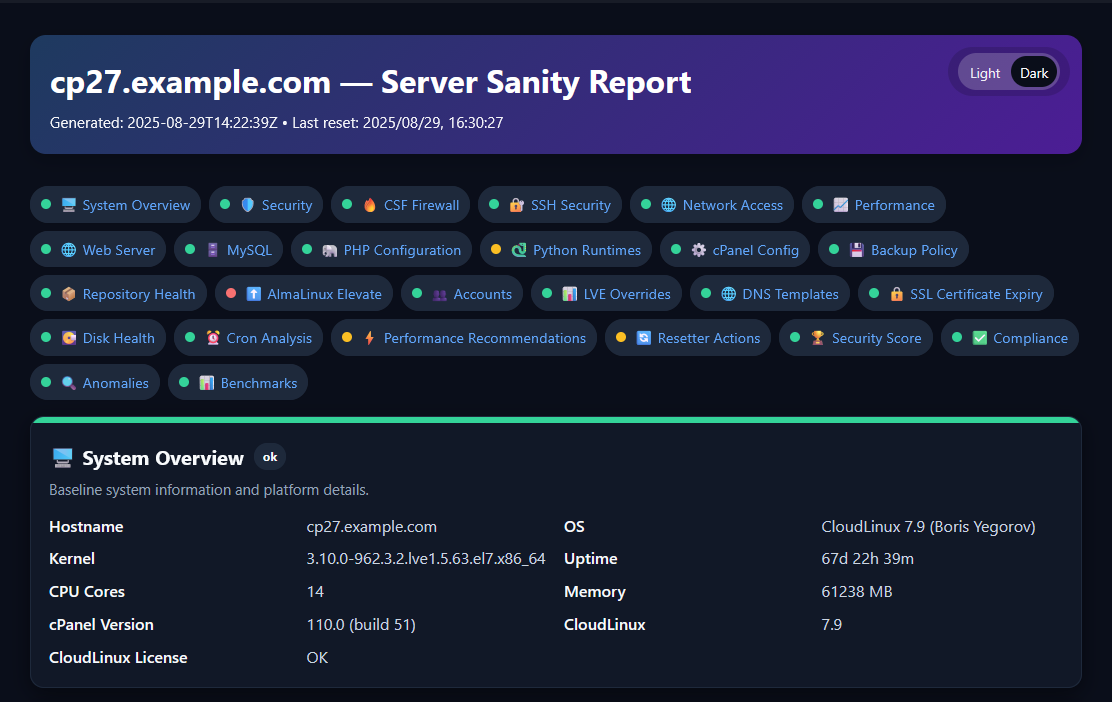Jump to Web Server section
This screenshot has width=1112, height=702.
[x=98, y=250]
